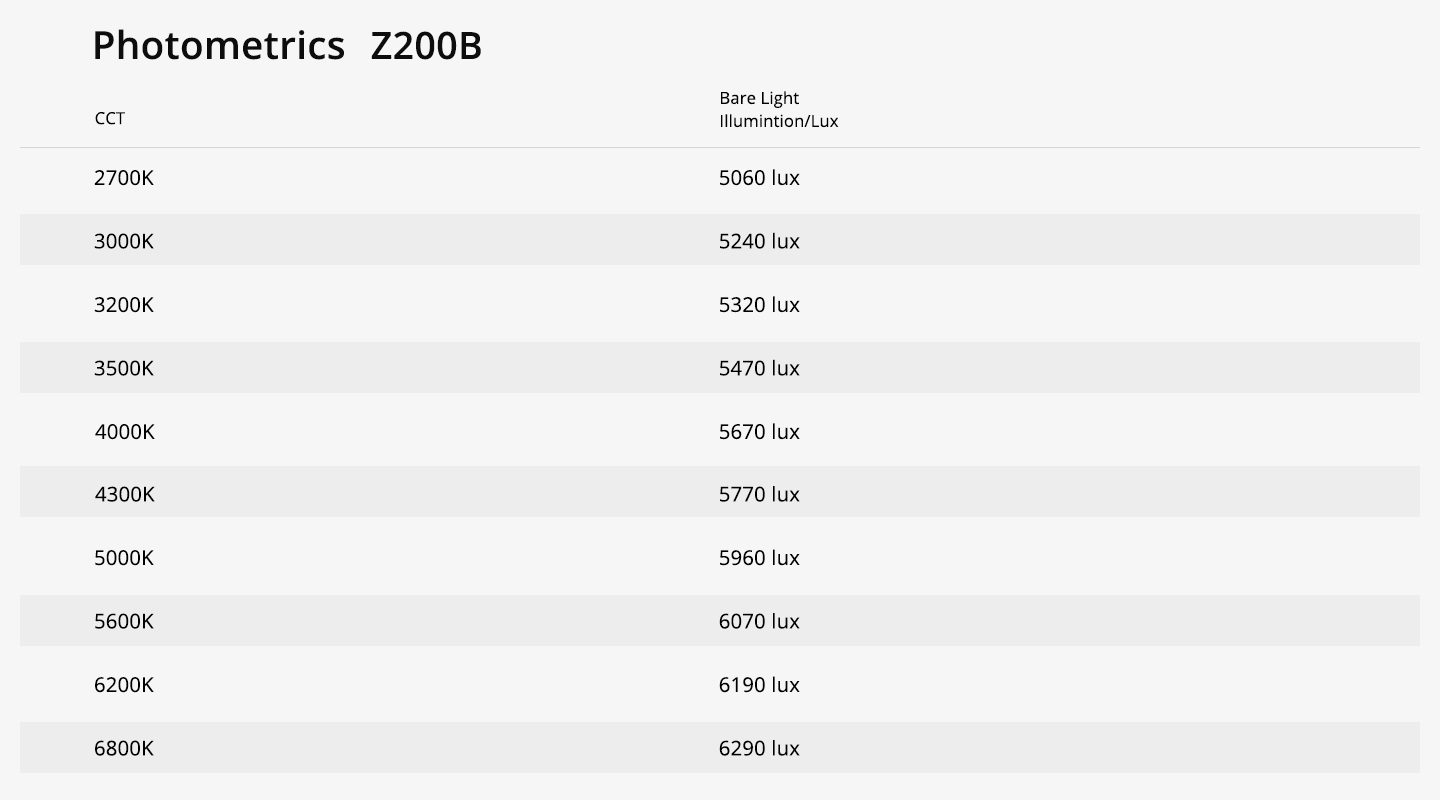Viewport: 1440px width, 800px height.
Task: Select the 5000K row label
Action: pos(124,558)
